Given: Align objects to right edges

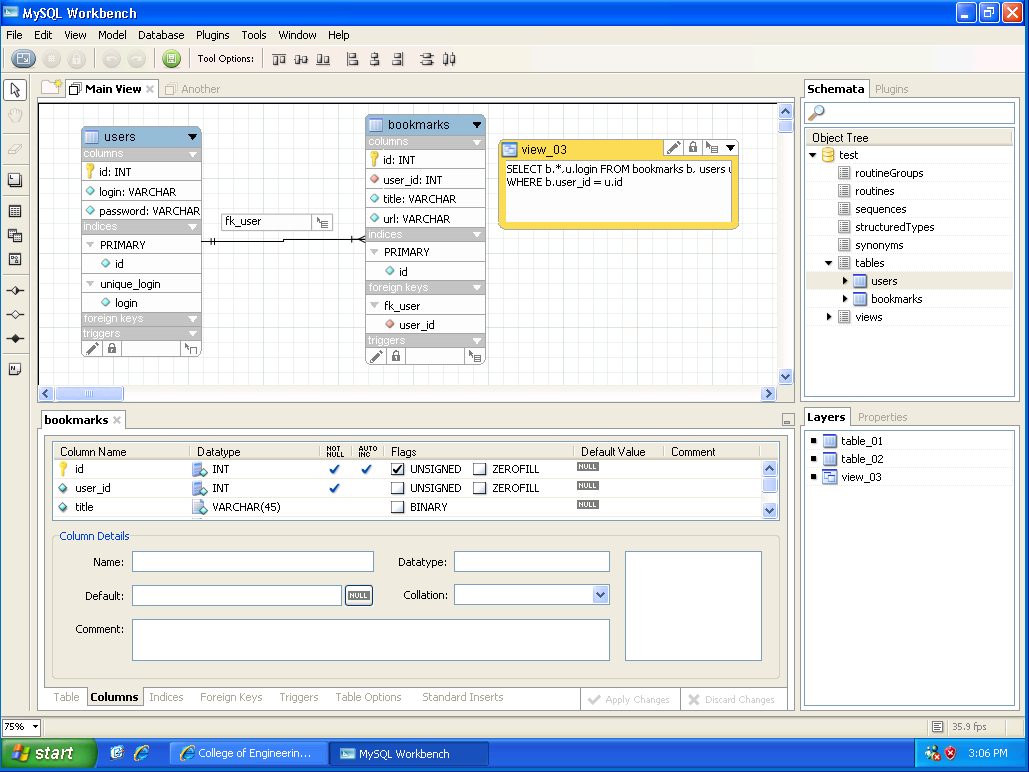Looking at the screenshot, I should (398, 60).
